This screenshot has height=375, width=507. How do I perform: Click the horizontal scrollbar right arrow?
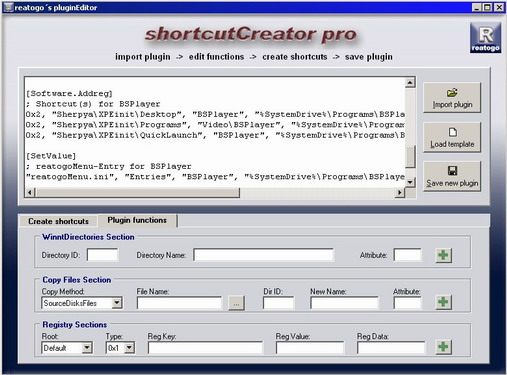tap(400, 192)
